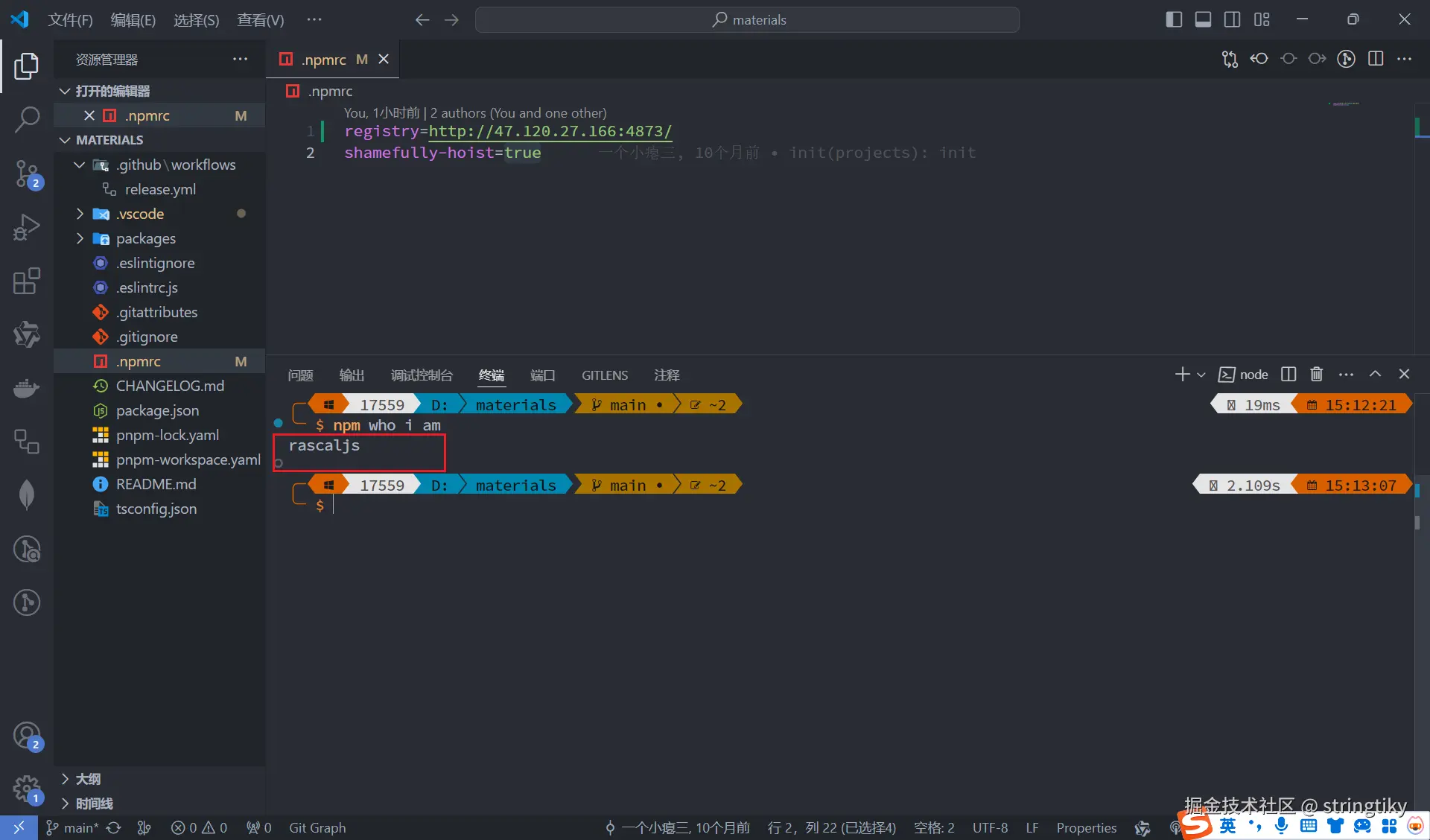Open the 文件(F) menu
Viewport: 1430px width, 840px height.
point(70,19)
